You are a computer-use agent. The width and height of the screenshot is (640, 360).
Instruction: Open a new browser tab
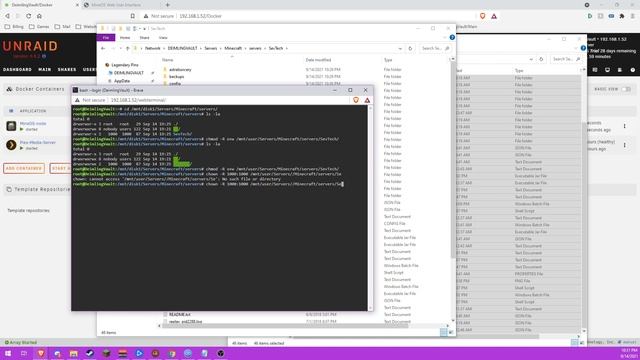tap(167, 5)
